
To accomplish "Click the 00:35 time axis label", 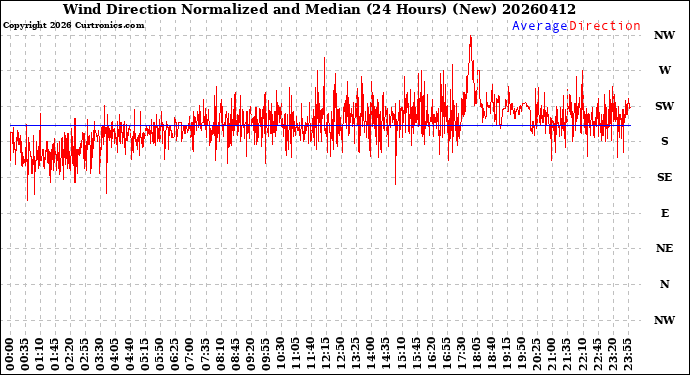I will (x=25, y=354).
